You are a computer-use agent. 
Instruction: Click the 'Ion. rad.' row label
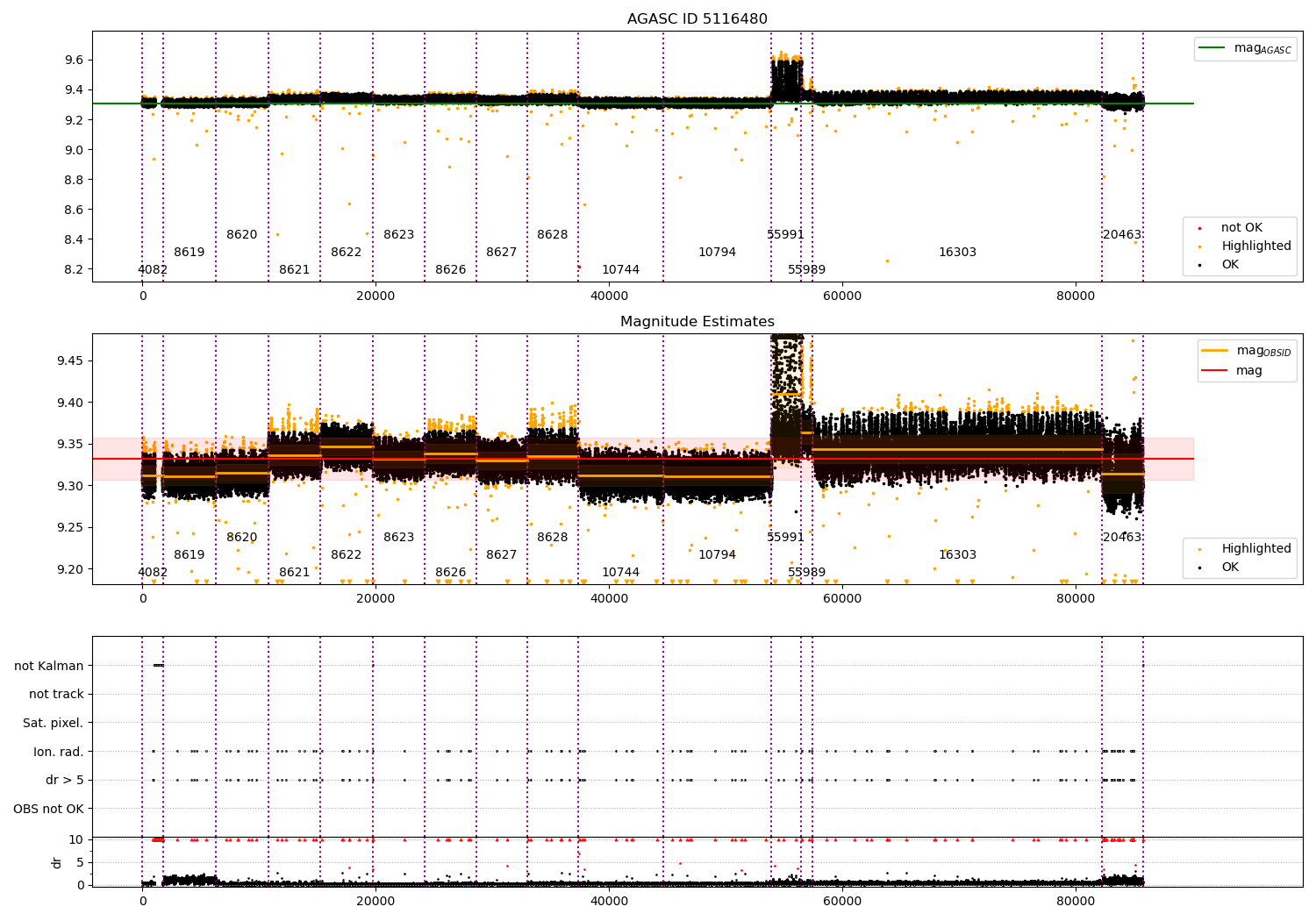(x=59, y=752)
